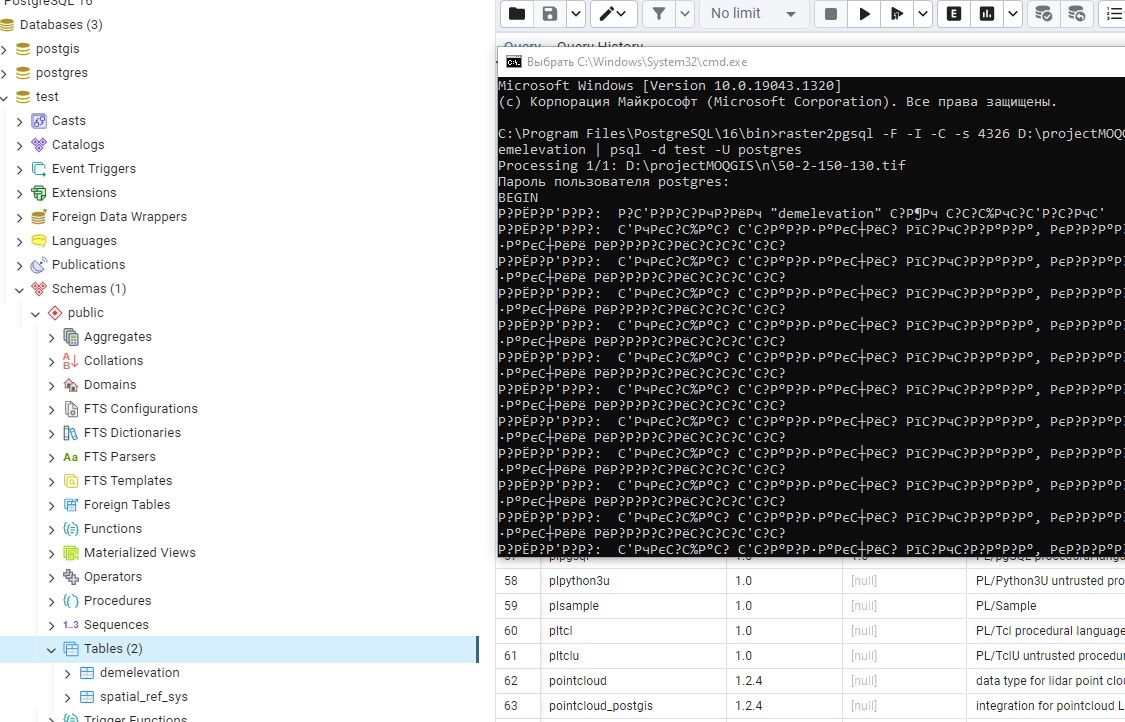Click the Edit pencil icon
The image size is (1125, 722).
pos(608,14)
